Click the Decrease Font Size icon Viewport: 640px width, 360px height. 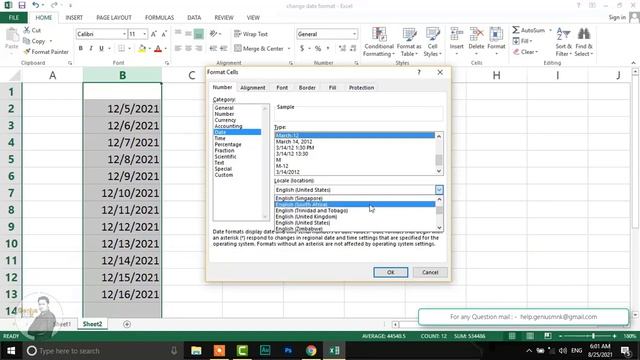pos(164,34)
